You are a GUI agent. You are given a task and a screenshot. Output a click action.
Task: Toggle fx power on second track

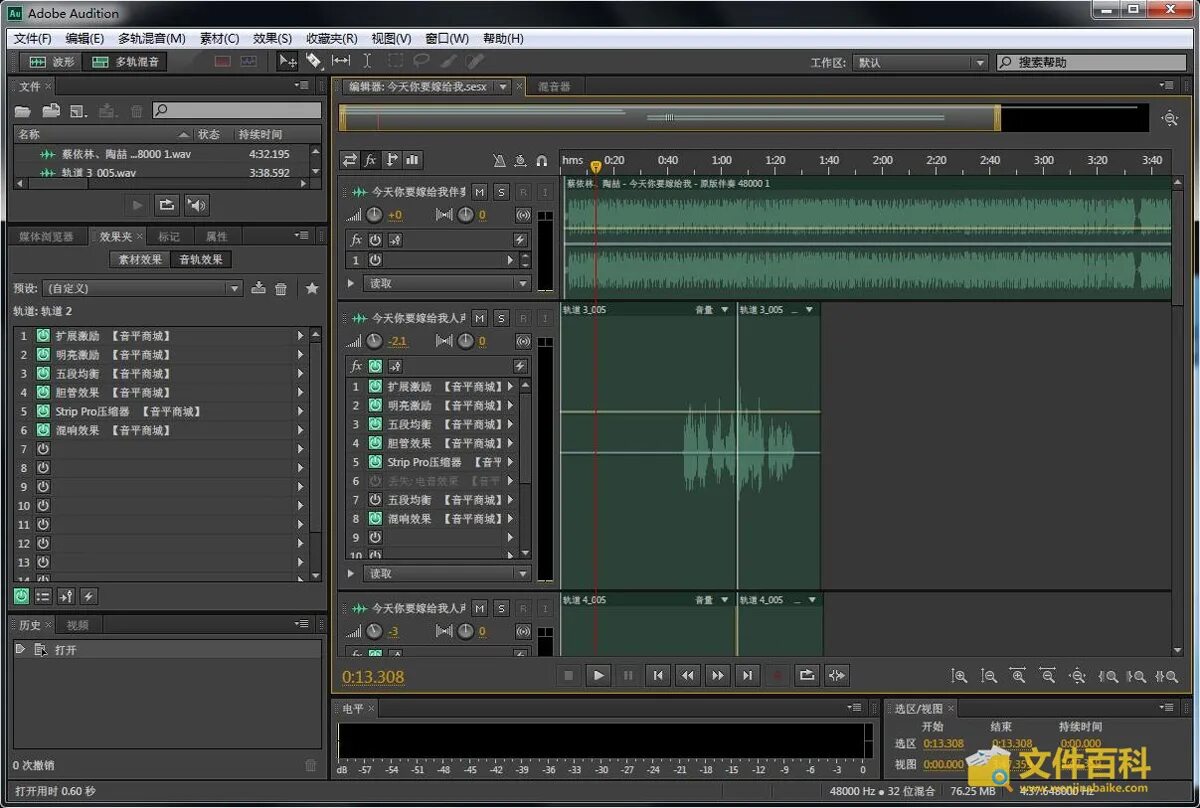click(x=375, y=366)
